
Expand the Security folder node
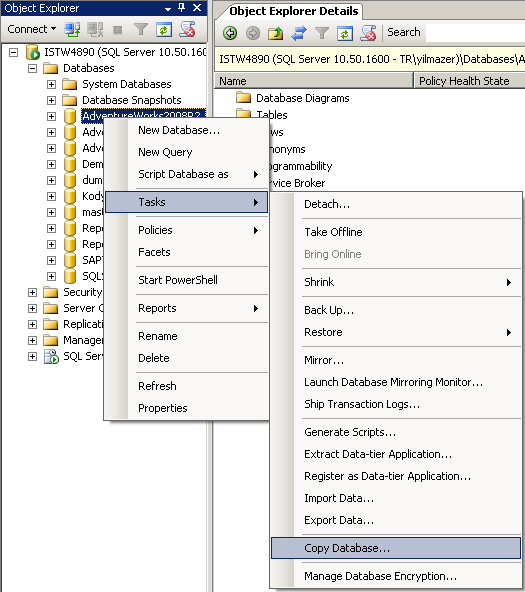pos(32,293)
